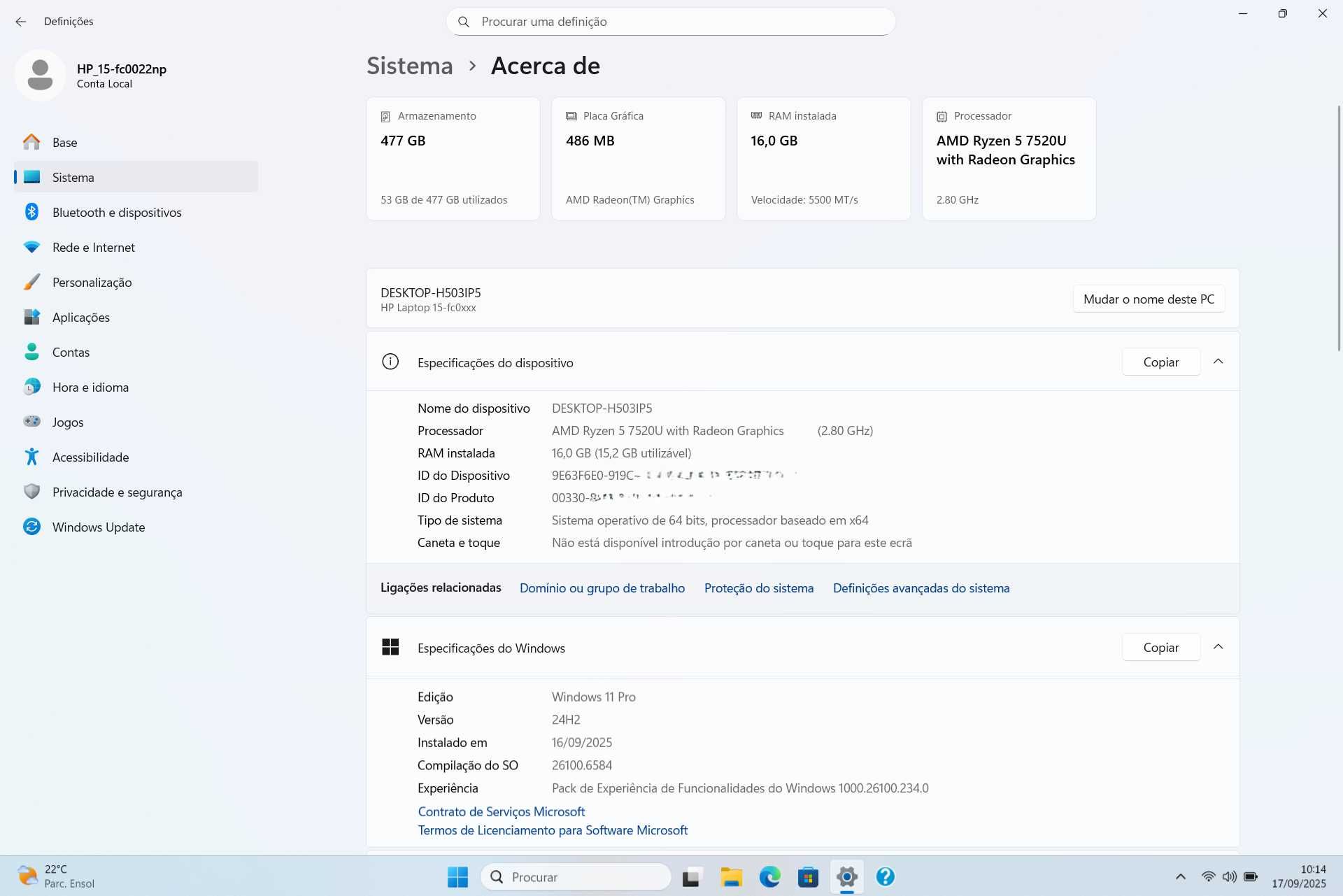1343x896 pixels.
Task: Copy the Windows specifications
Action: click(1161, 647)
